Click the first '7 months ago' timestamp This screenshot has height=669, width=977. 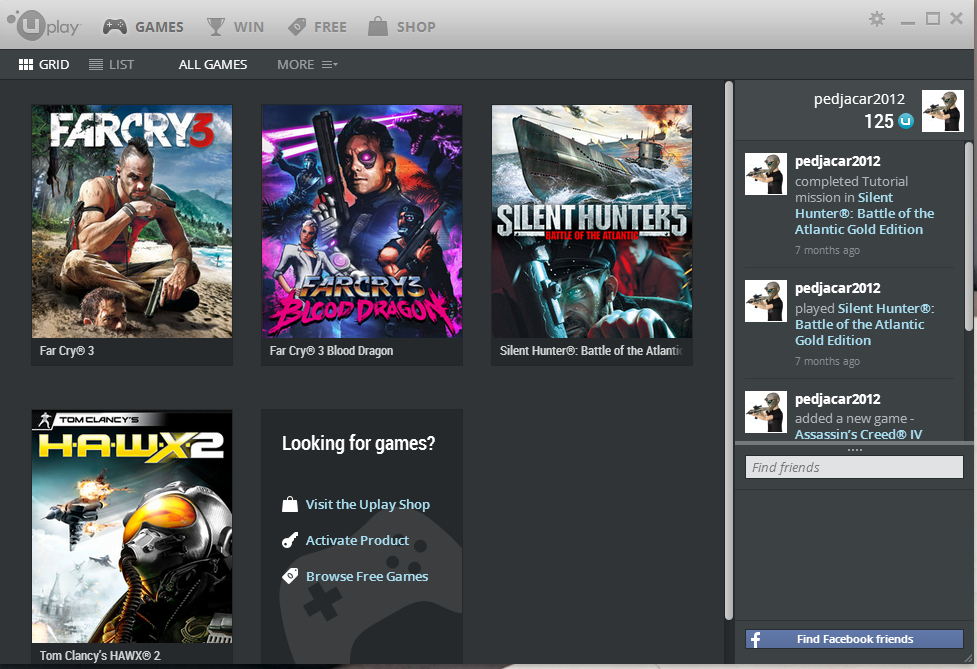(x=827, y=250)
